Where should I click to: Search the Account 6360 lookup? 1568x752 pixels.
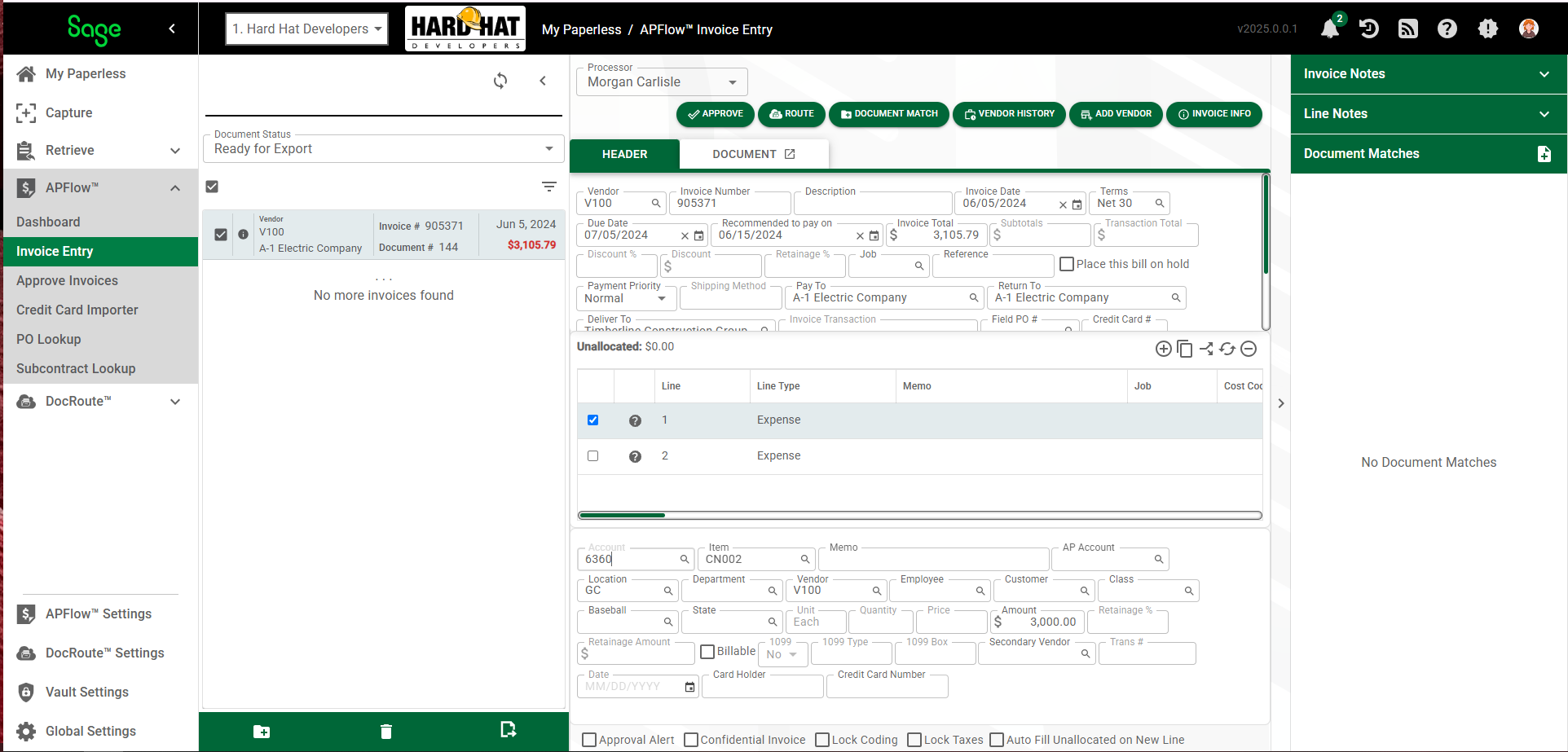tap(685, 559)
